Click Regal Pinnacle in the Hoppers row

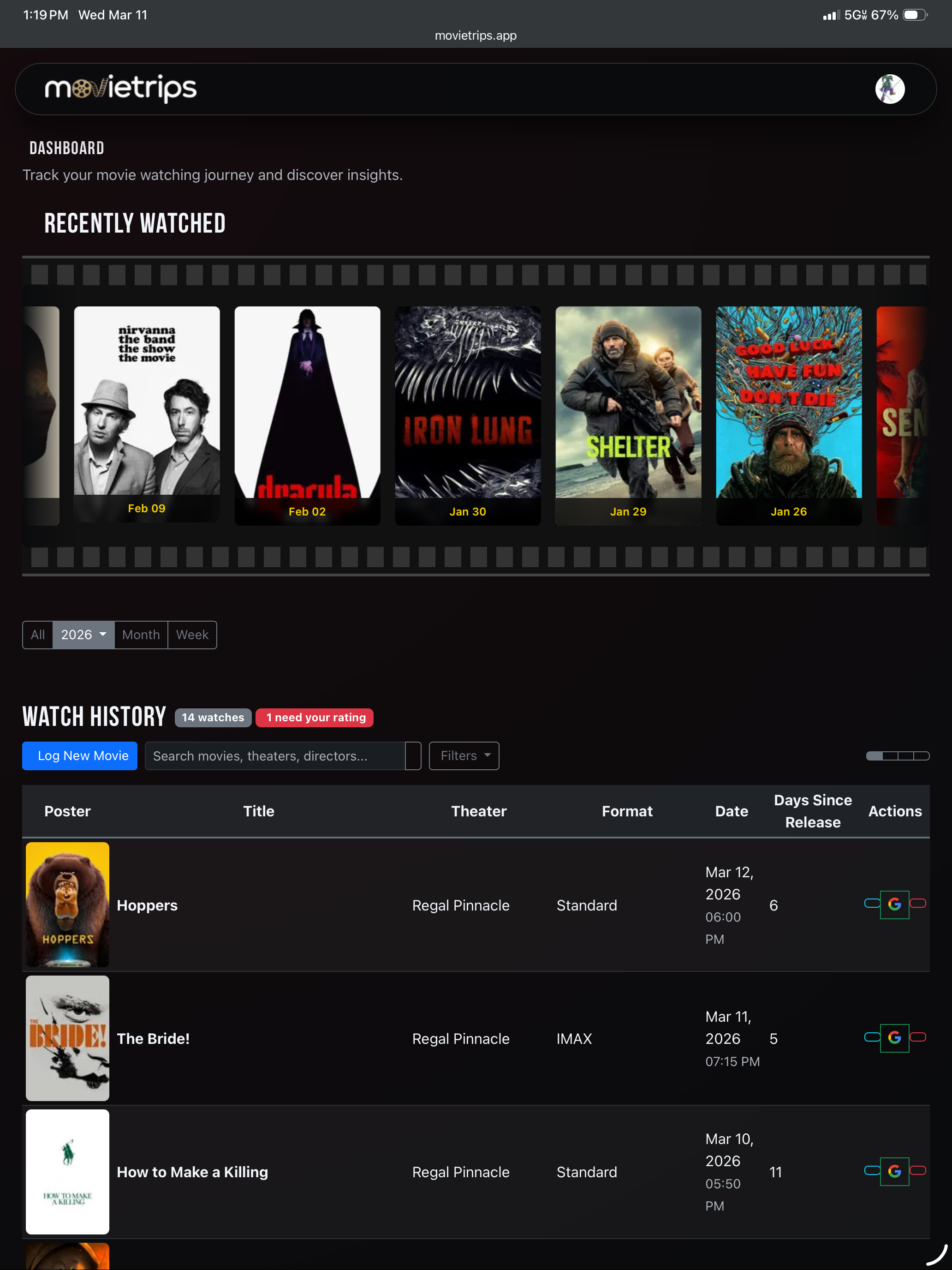(461, 905)
